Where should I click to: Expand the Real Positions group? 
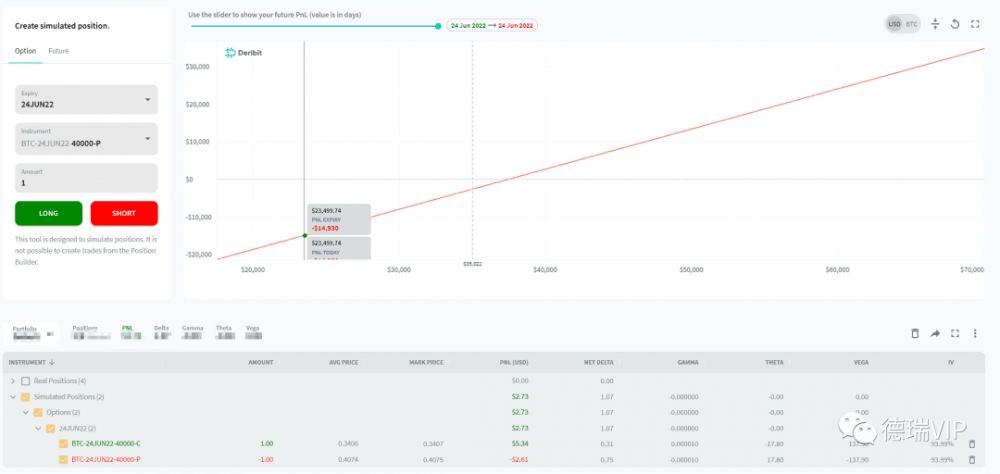(x=13, y=381)
